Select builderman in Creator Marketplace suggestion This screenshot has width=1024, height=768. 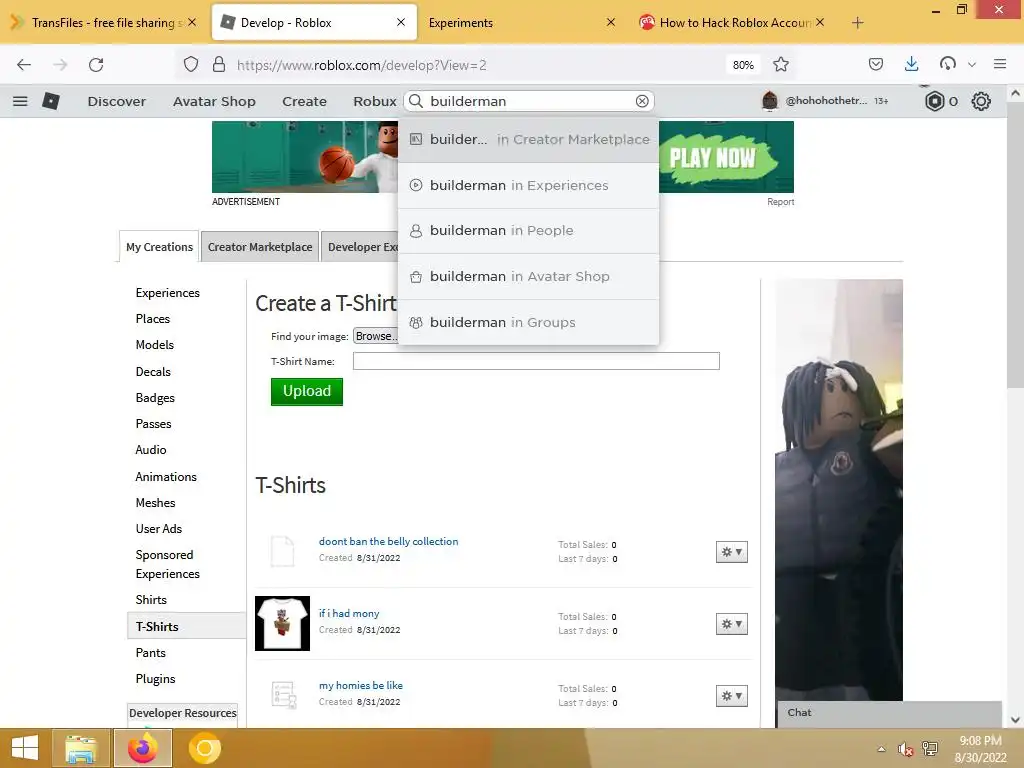click(528, 140)
